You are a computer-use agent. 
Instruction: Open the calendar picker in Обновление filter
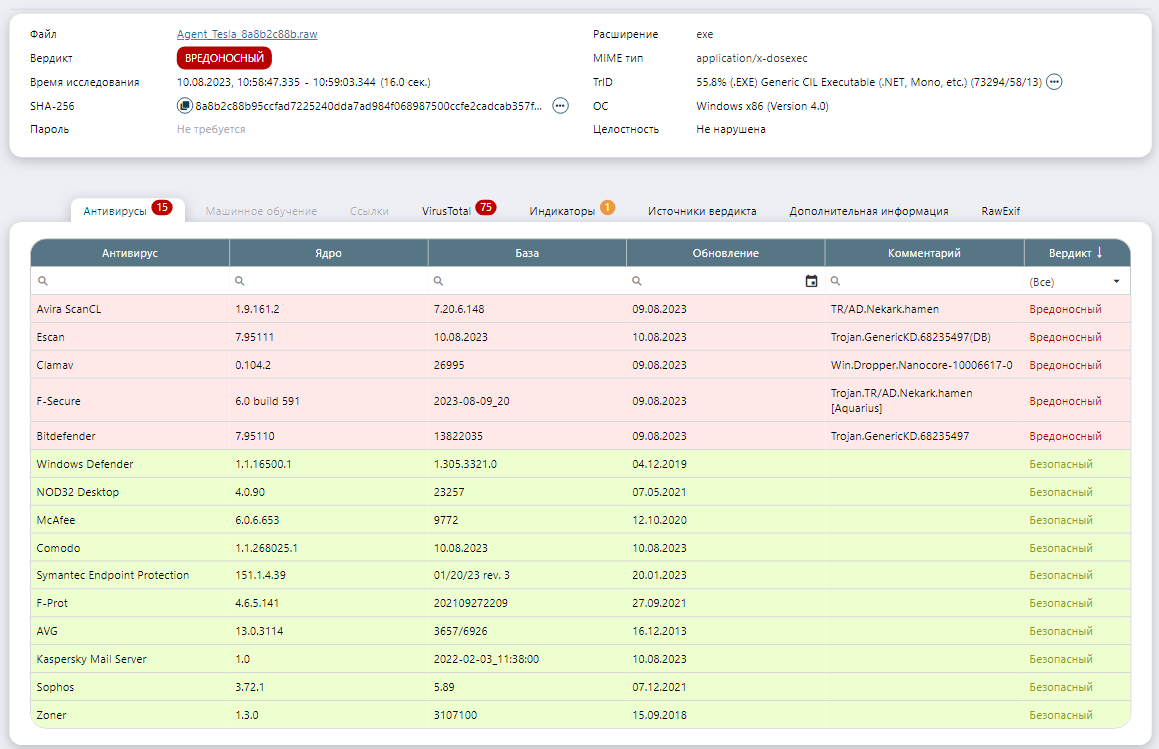(811, 282)
